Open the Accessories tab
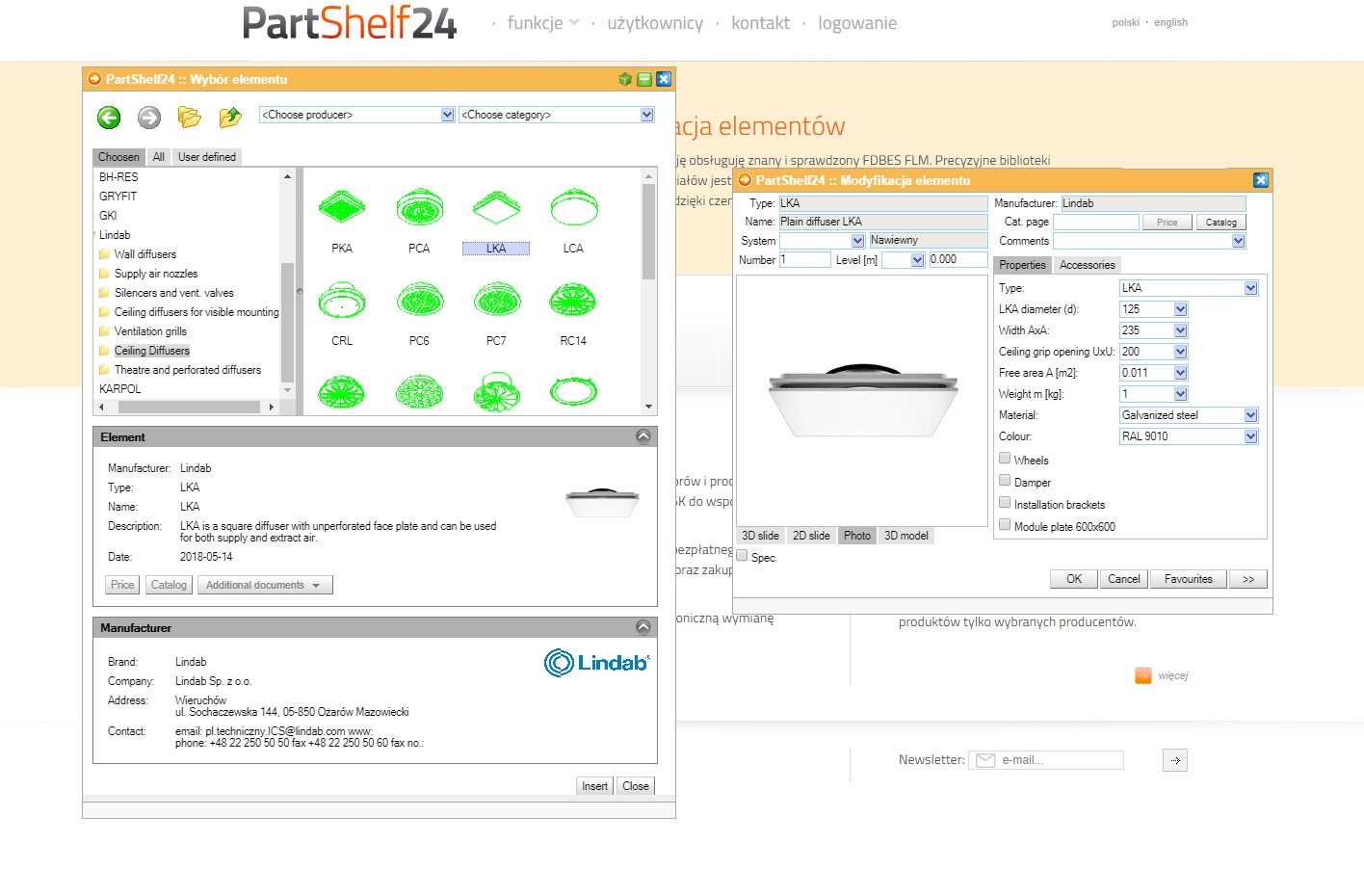The width and height of the screenshot is (1364, 896). coord(1087,264)
